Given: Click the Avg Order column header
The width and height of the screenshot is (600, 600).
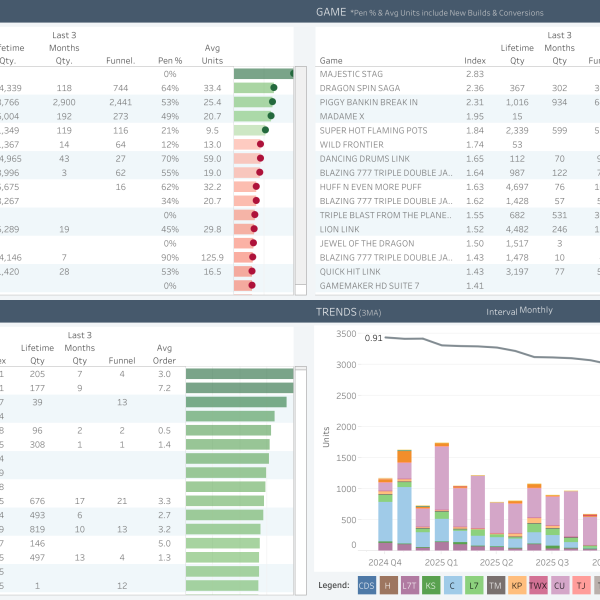Looking at the screenshot, I should coord(164,354).
